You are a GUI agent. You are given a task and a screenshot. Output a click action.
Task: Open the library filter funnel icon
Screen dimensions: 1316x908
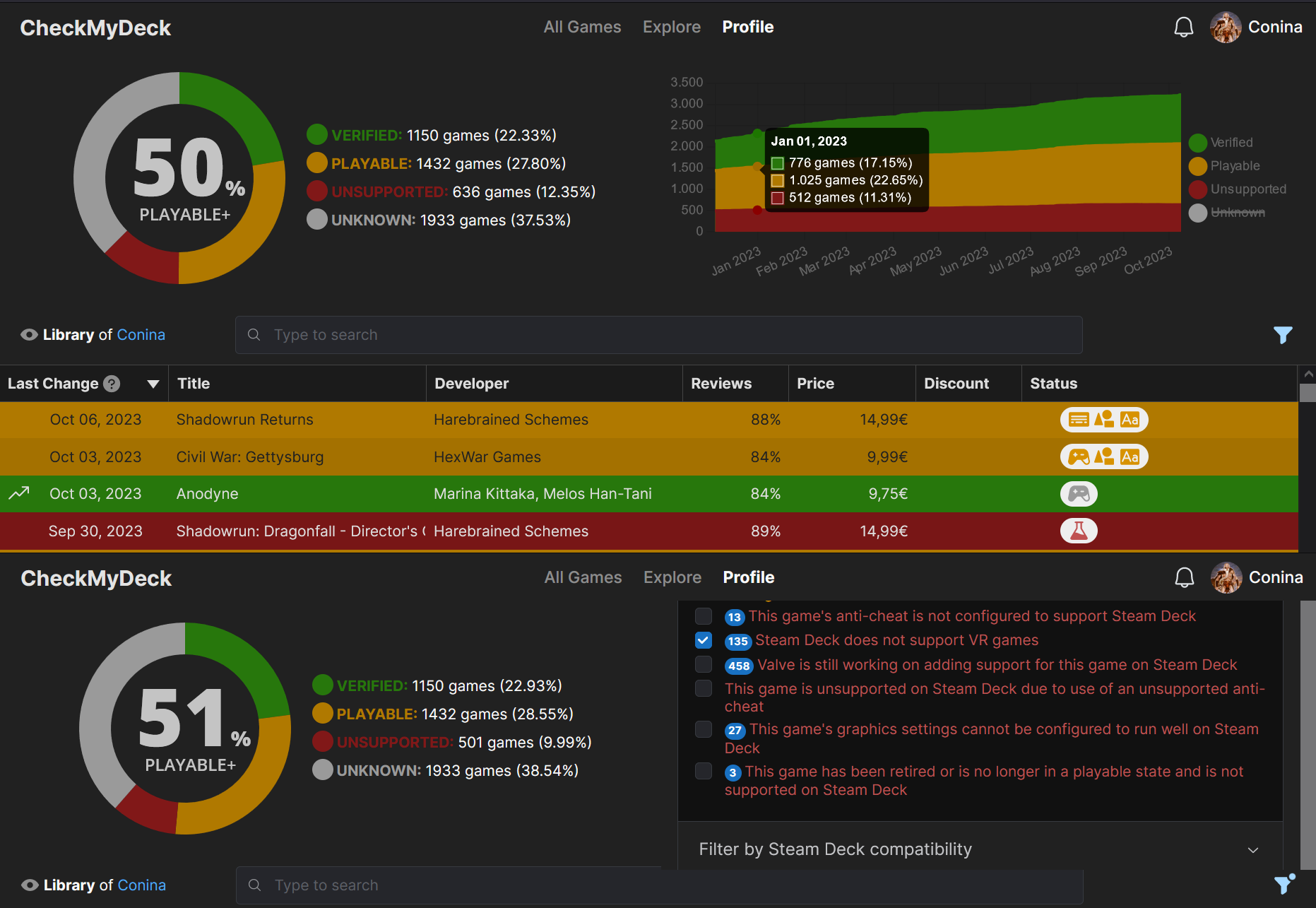coord(1283,335)
